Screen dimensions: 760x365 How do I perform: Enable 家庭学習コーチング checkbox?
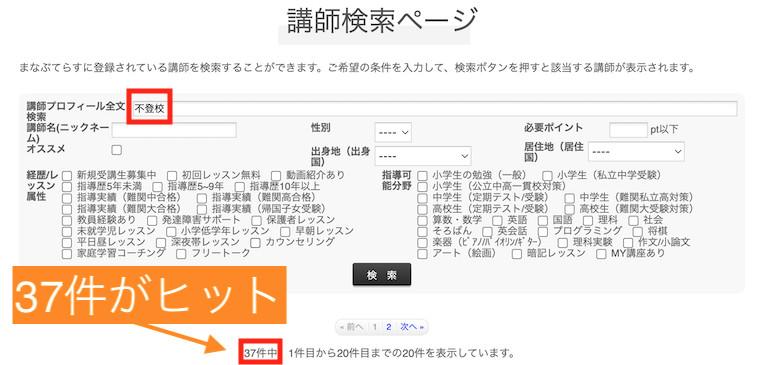coord(67,253)
